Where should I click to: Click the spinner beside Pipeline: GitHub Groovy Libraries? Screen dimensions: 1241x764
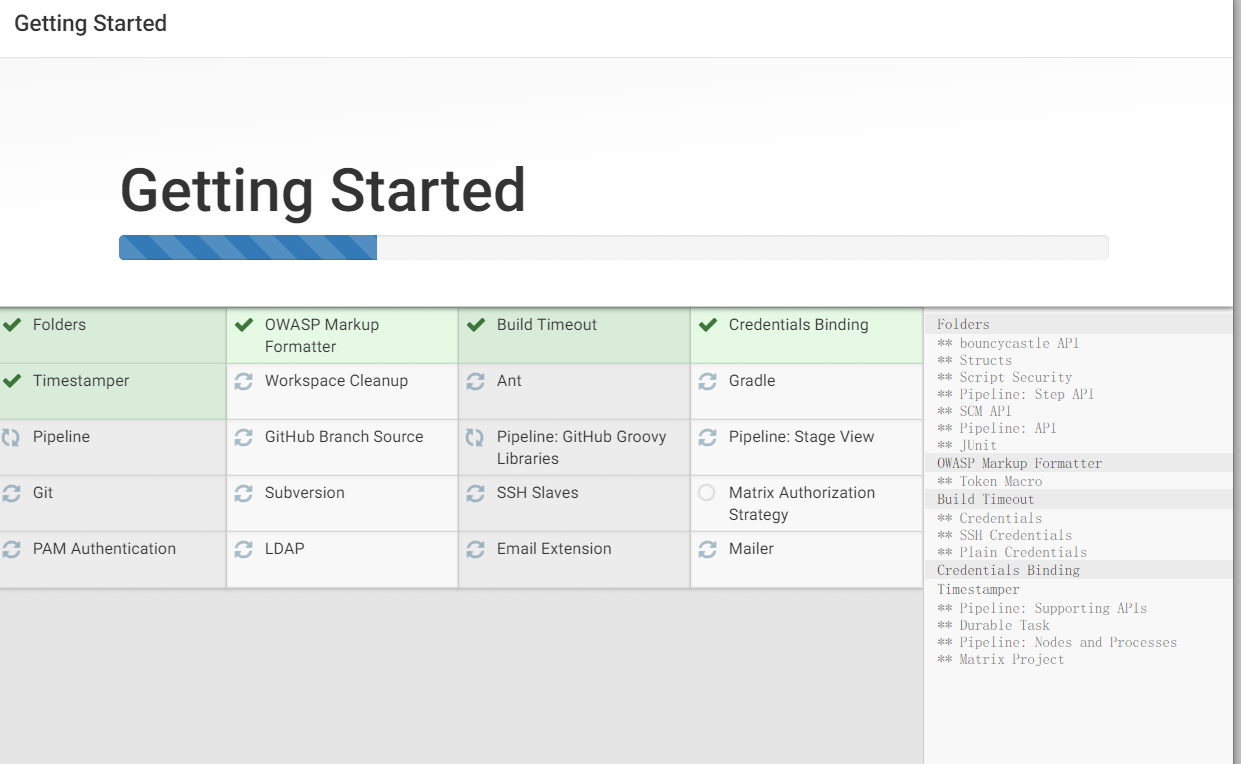tap(476, 437)
